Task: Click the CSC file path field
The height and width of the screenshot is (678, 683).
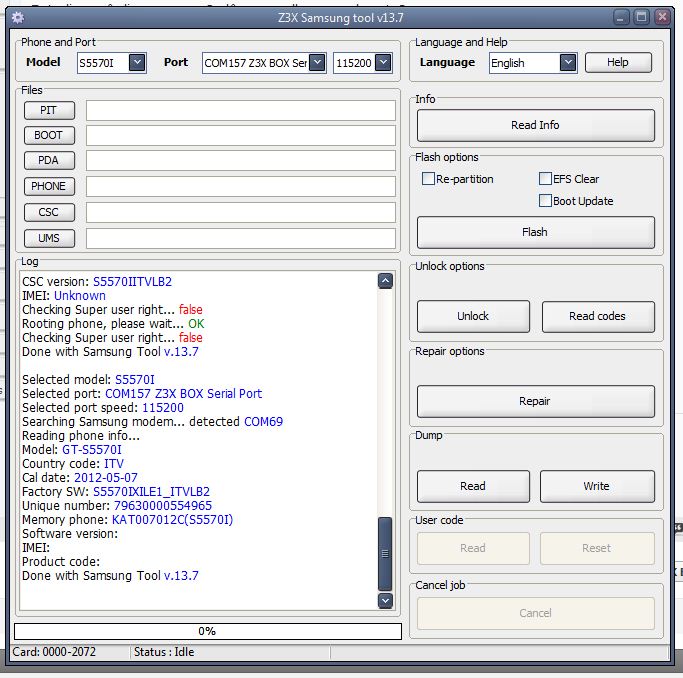Action: [240, 213]
